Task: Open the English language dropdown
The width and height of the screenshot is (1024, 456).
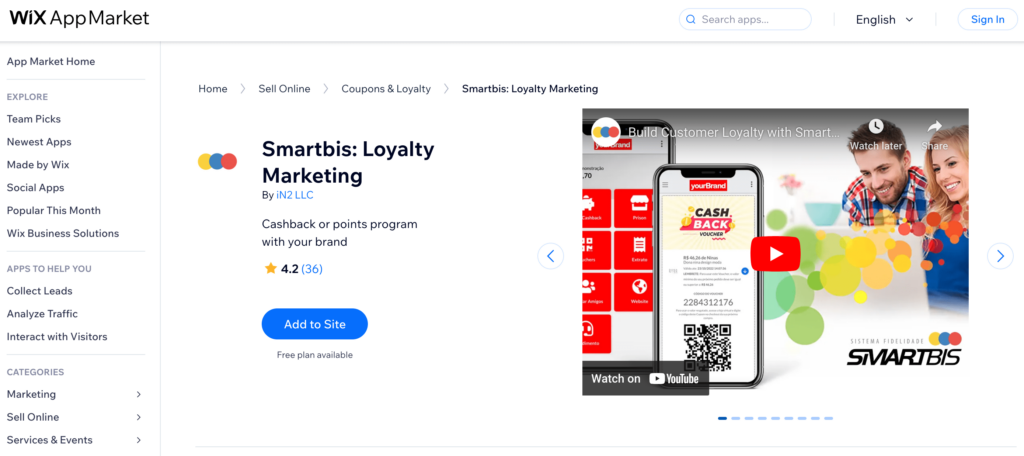Action: [884, 20]
